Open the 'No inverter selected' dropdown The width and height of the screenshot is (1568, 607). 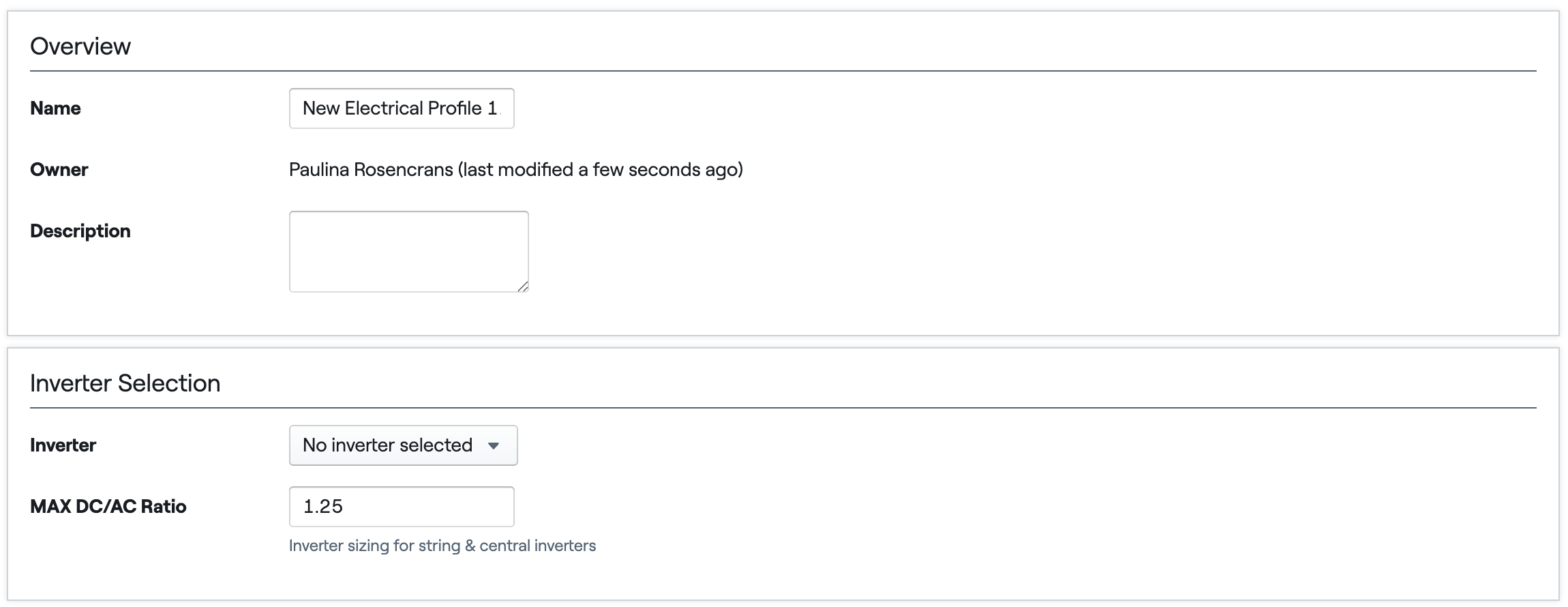click(x=403, y=445)
